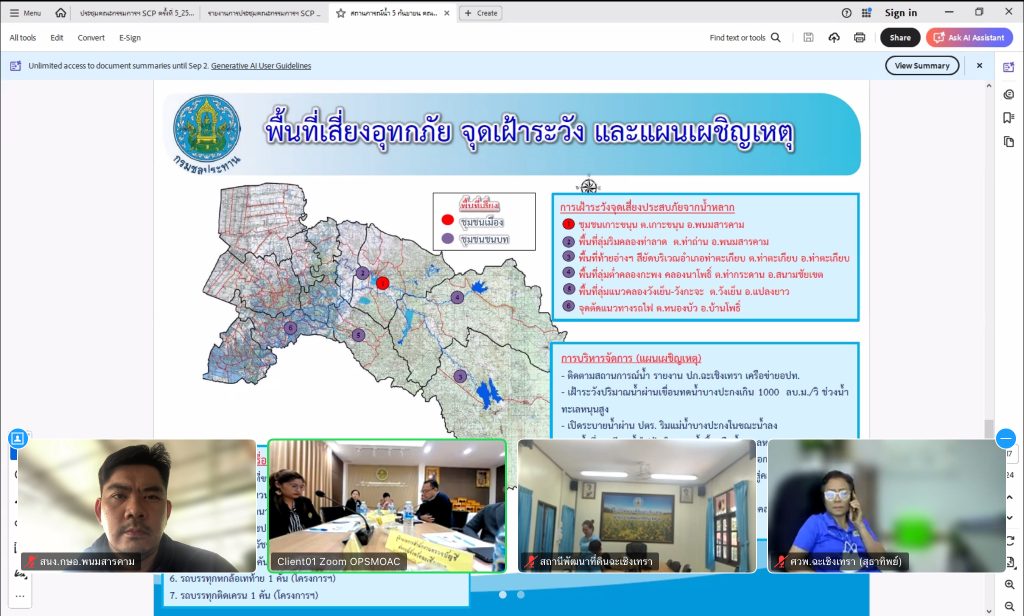The width and height of the screenshot is (1024, 616).
Task: Click the purple marker number 2 on the map
Action: click(x=362, y=273)
